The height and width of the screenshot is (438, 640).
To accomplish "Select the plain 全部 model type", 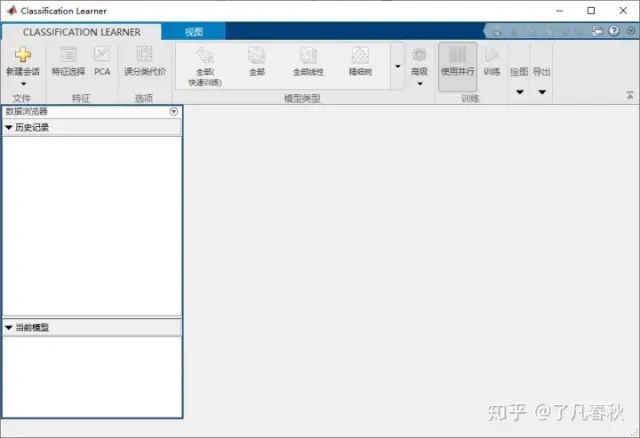I will pos(257,62).
